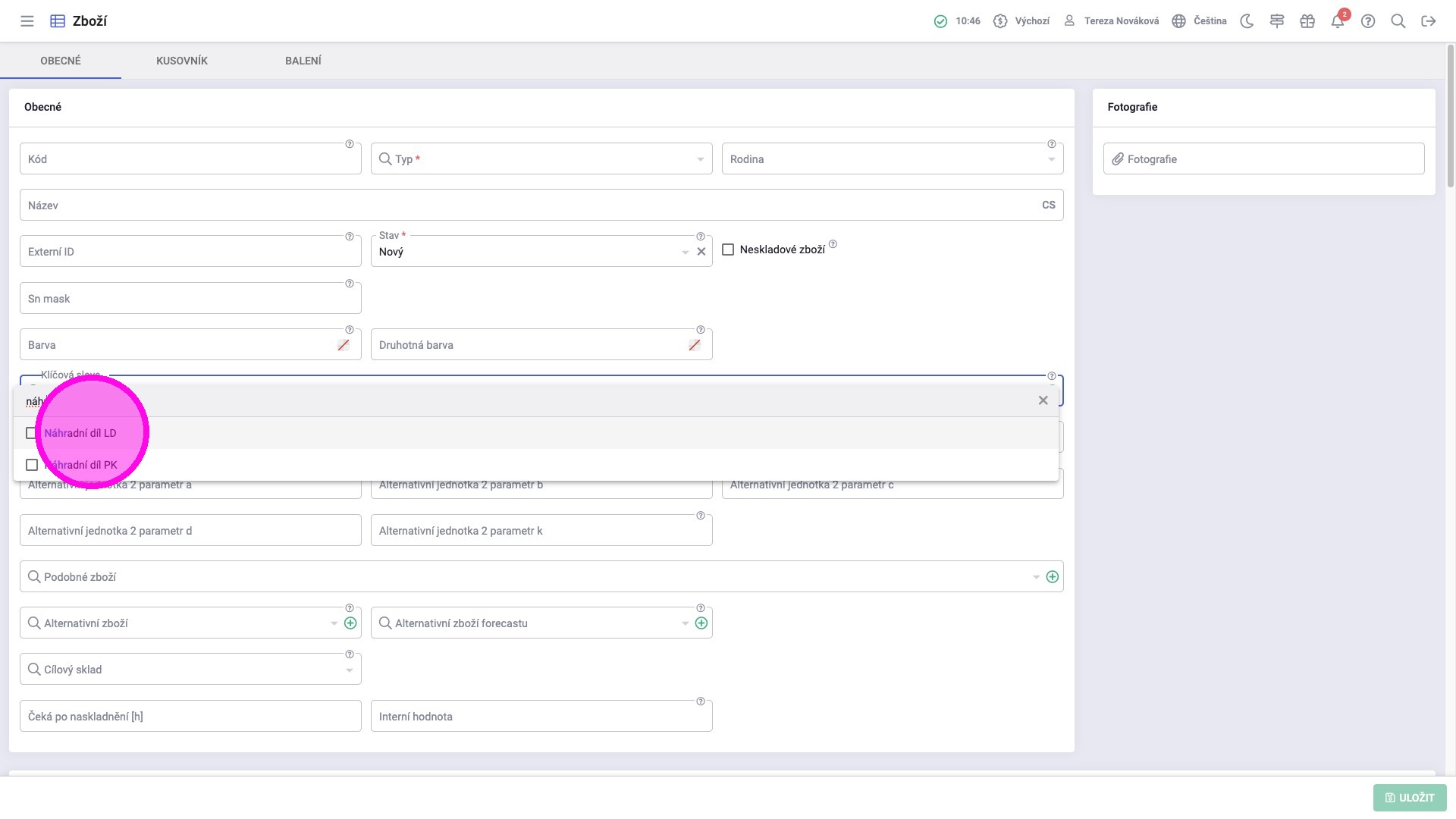Click the Uložit save button
The height and width of the screenshot is (819, 1456).
[x=1410, y=798]
